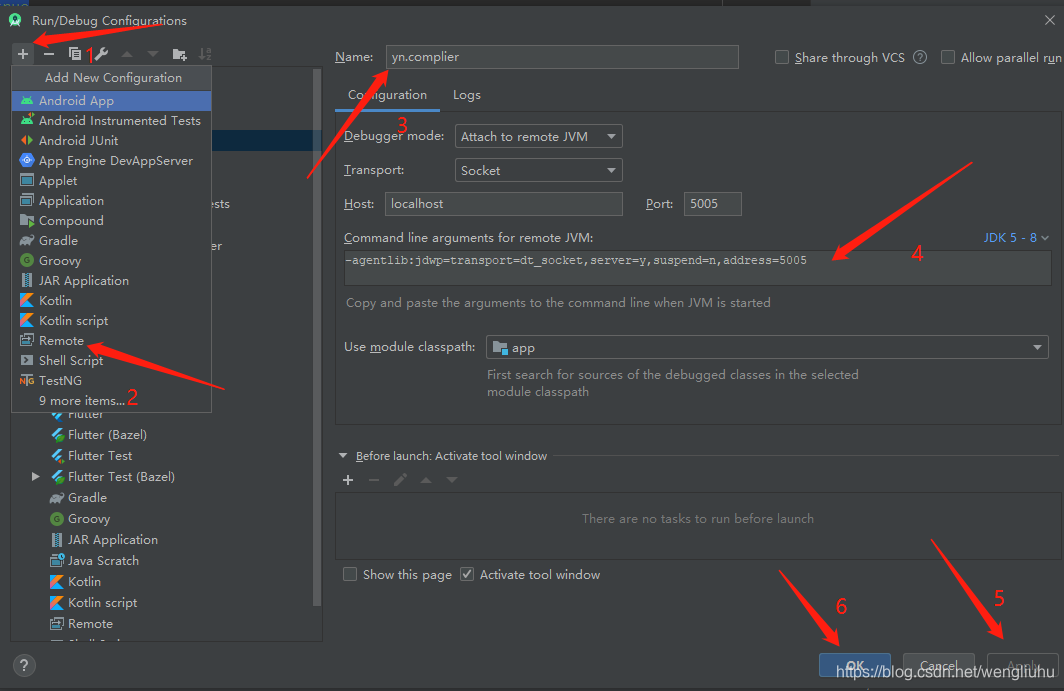
Task: Select JAR Application in popup list
Action: pyautogui.click(x=111, y=281)
